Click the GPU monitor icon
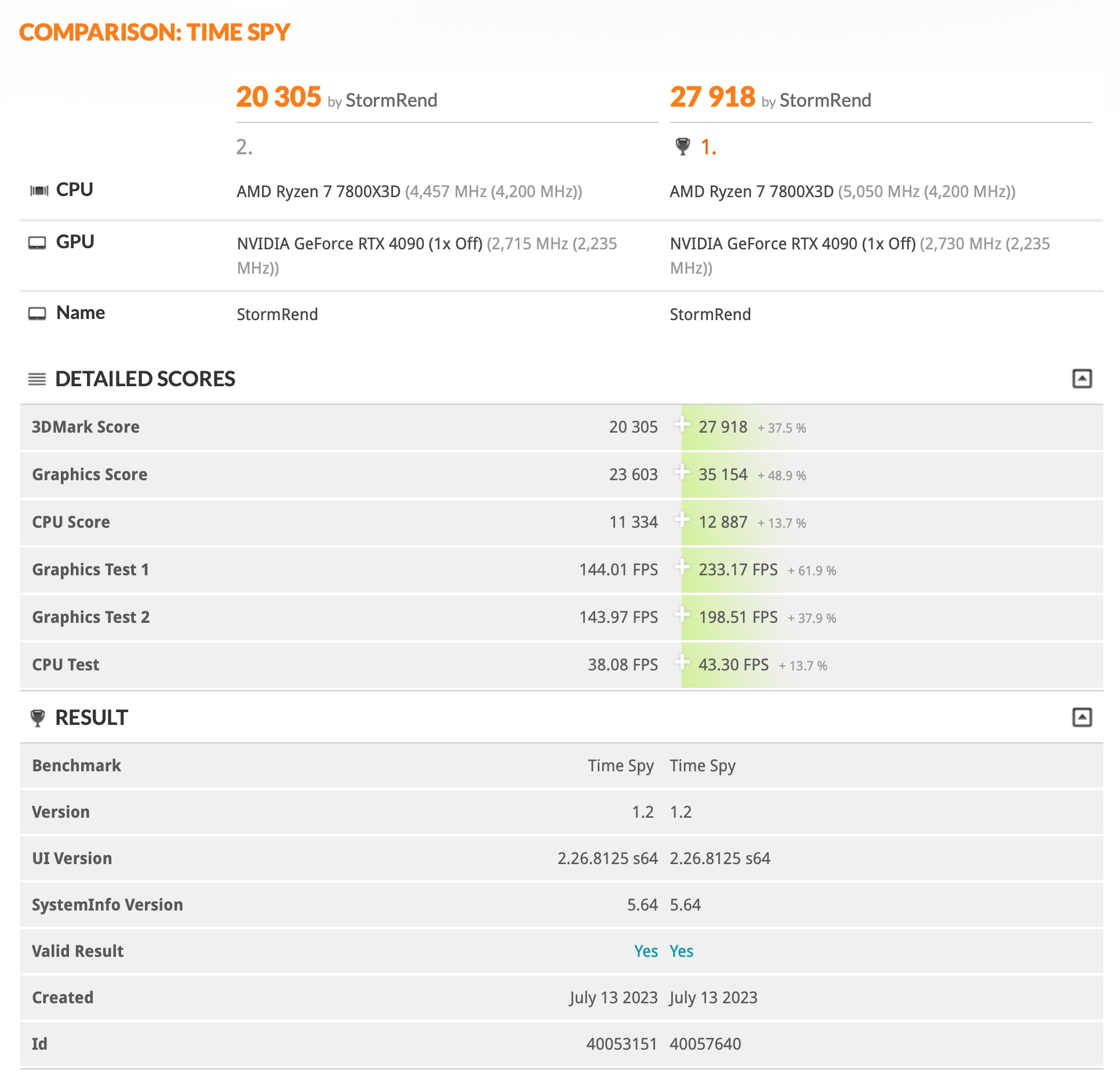The width and height of the screenshot is (1120, 1081). point(37,242)
